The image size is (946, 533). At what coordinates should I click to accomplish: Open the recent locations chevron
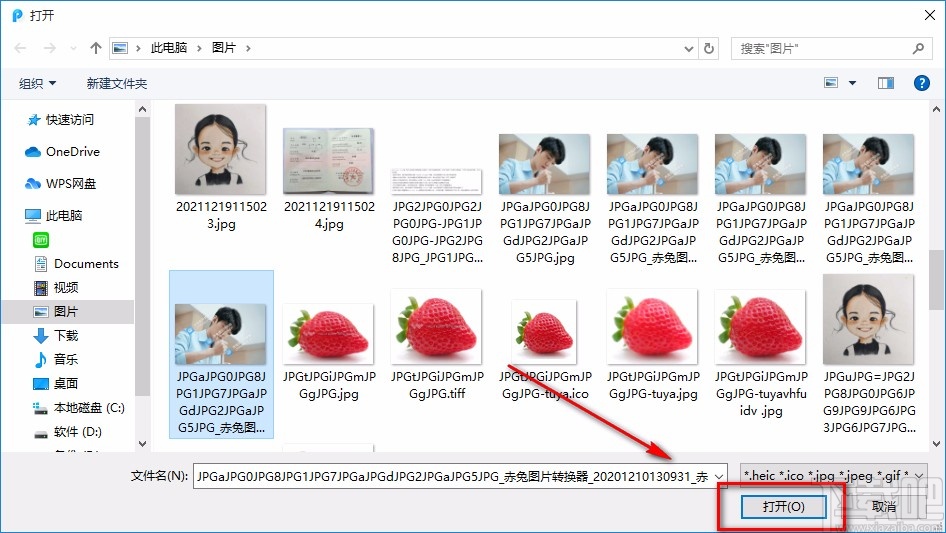point(73,48)
